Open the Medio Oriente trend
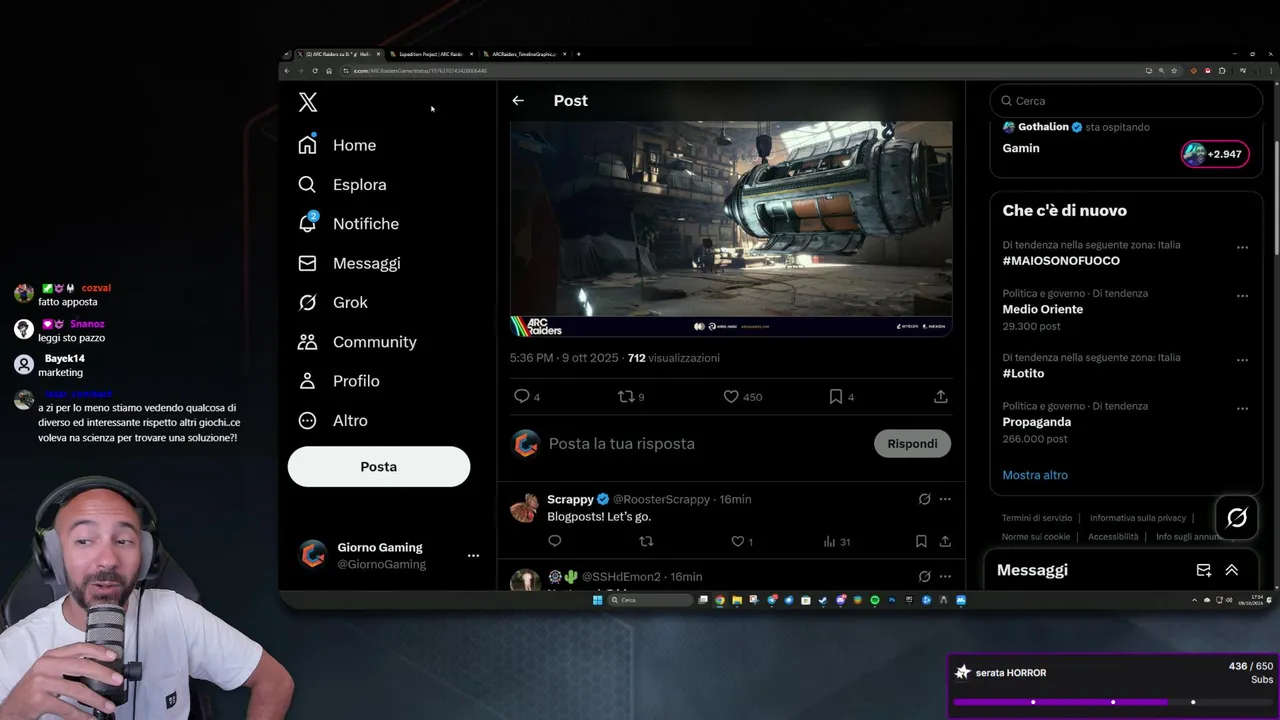Screen dimensions: 1280x720 point(1043,309)
